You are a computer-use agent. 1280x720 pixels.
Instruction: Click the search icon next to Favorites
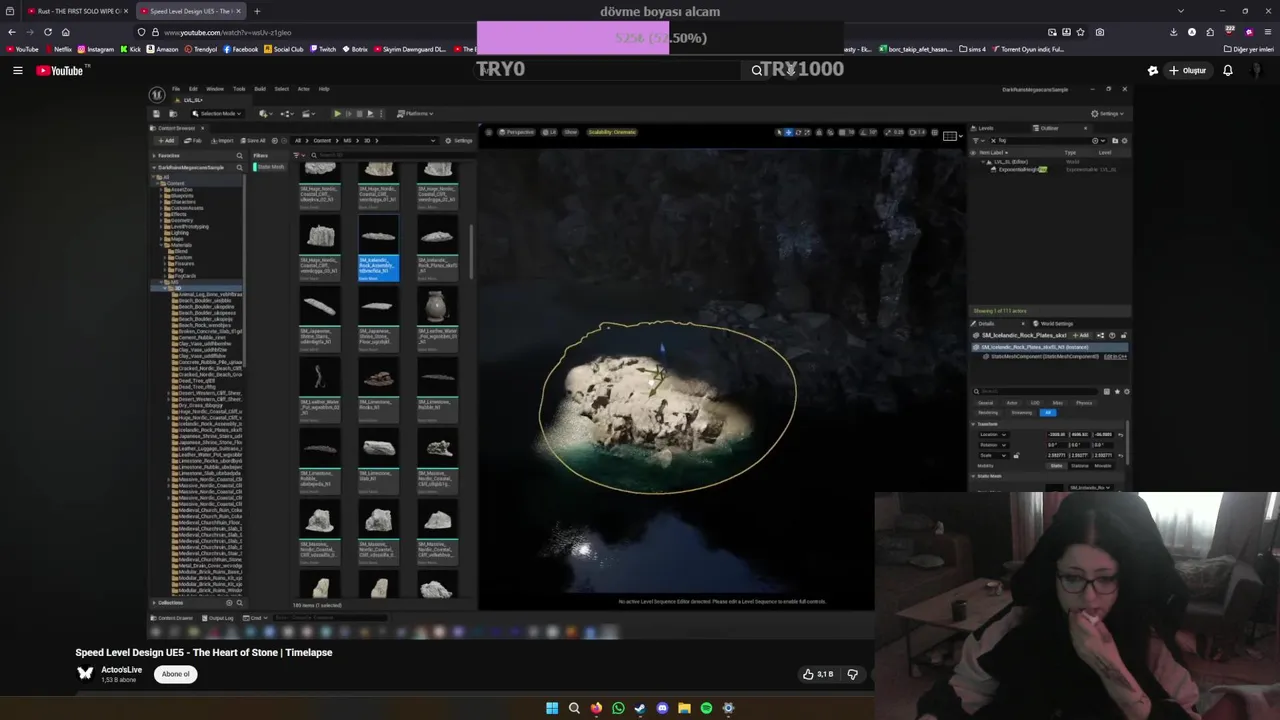[x=239, y=155]
